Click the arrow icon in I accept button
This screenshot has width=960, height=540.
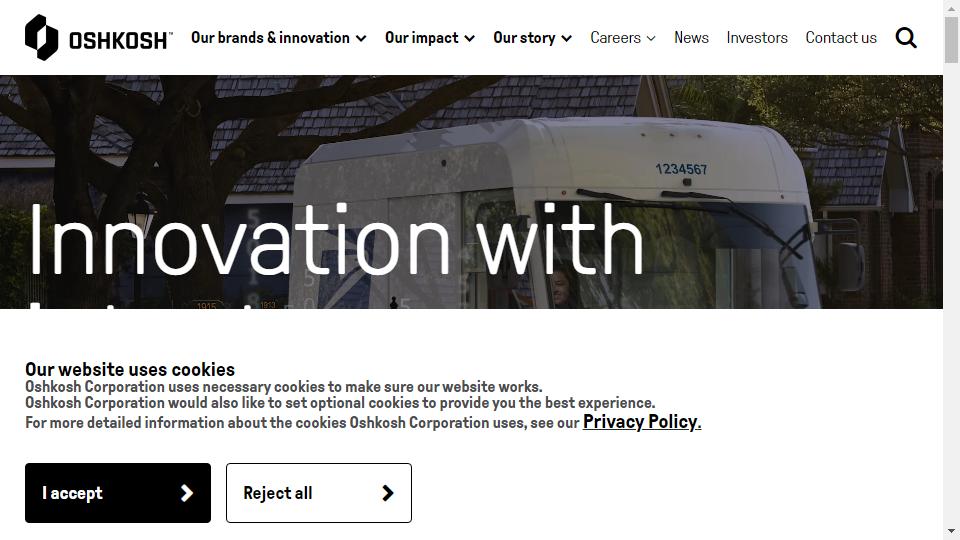(x=187, y=493)
